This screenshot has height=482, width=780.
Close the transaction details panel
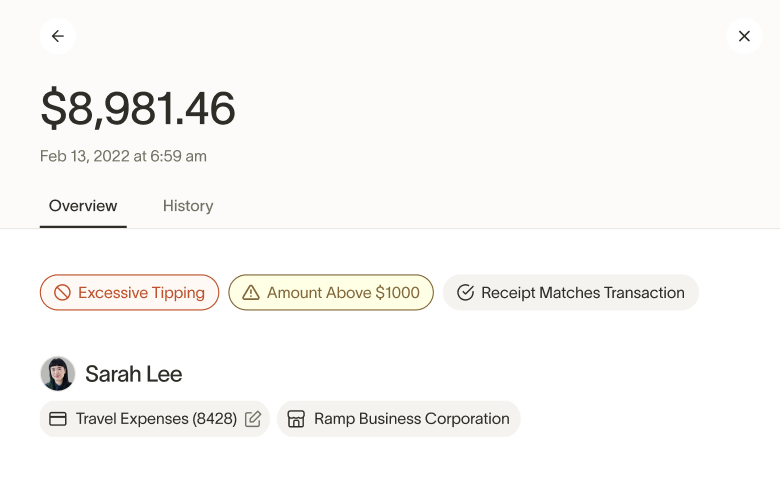pyautogui.click(x=744, y=36)
